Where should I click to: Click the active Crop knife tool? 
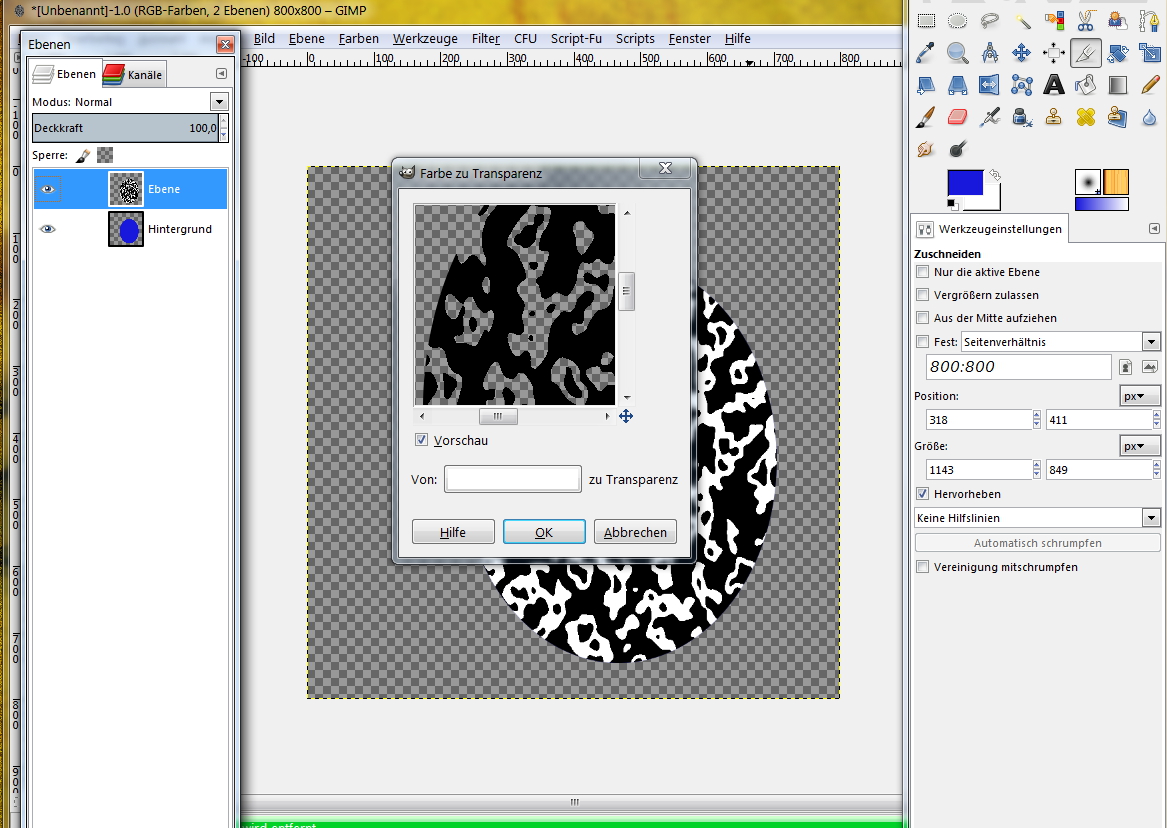pyautogui.click(x=1086, y=53)
